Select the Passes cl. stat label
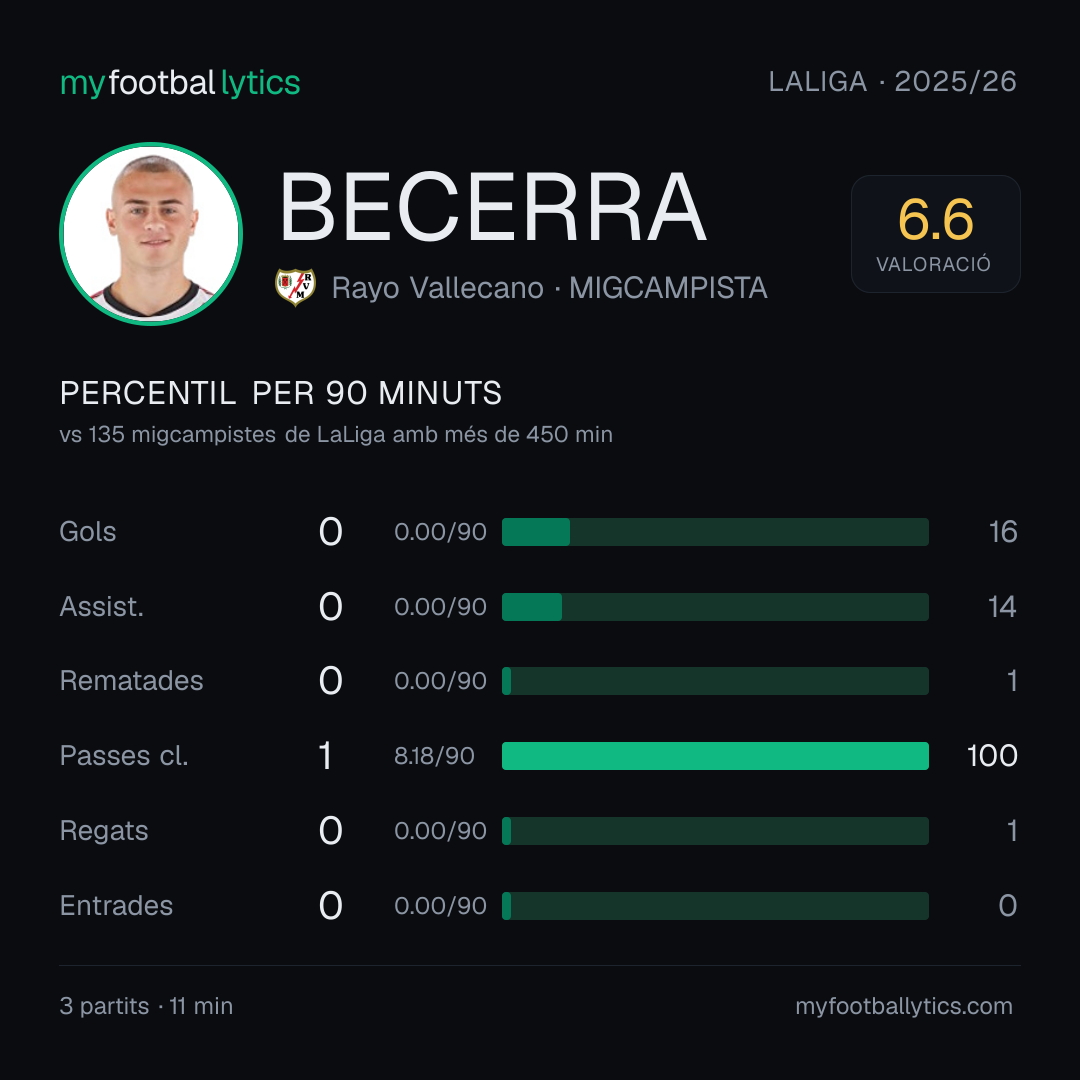This screenshot has height=1080, width=1080. tap(124, 756)
